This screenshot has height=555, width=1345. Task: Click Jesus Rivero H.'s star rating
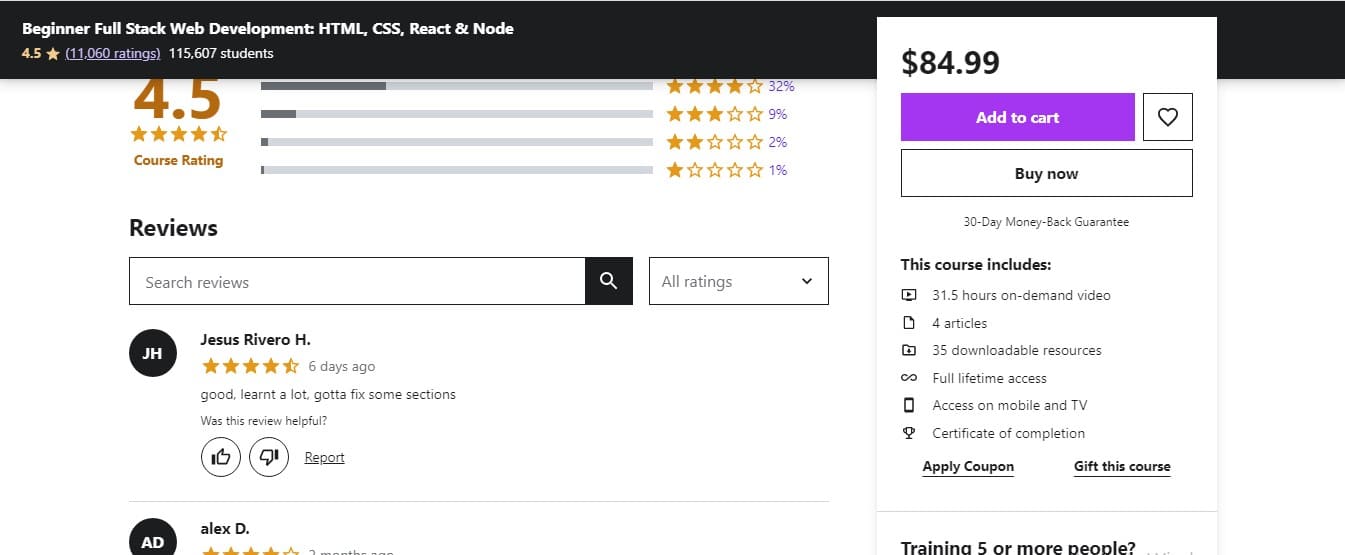250,366
